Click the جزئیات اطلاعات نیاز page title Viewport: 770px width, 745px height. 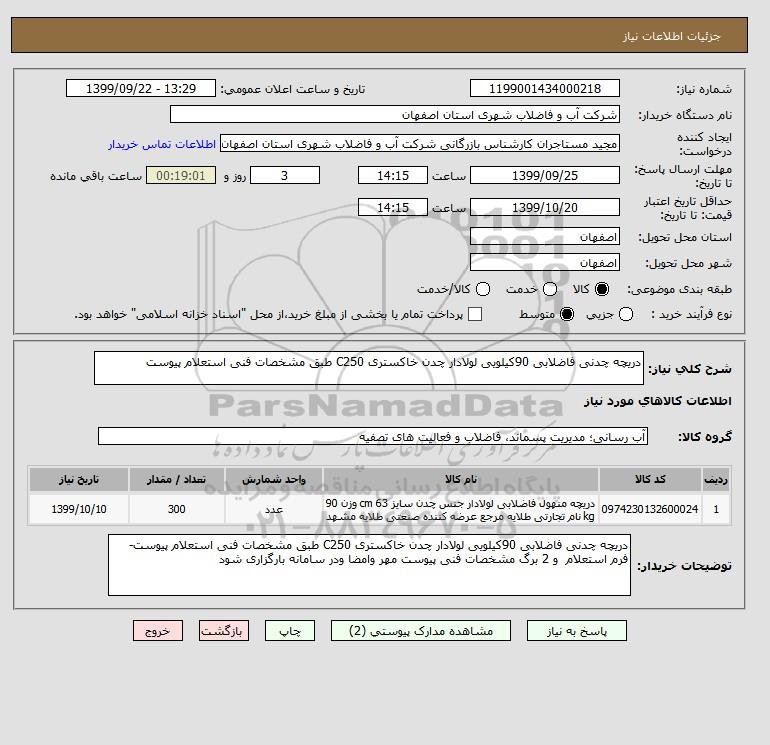pos(671,36)
